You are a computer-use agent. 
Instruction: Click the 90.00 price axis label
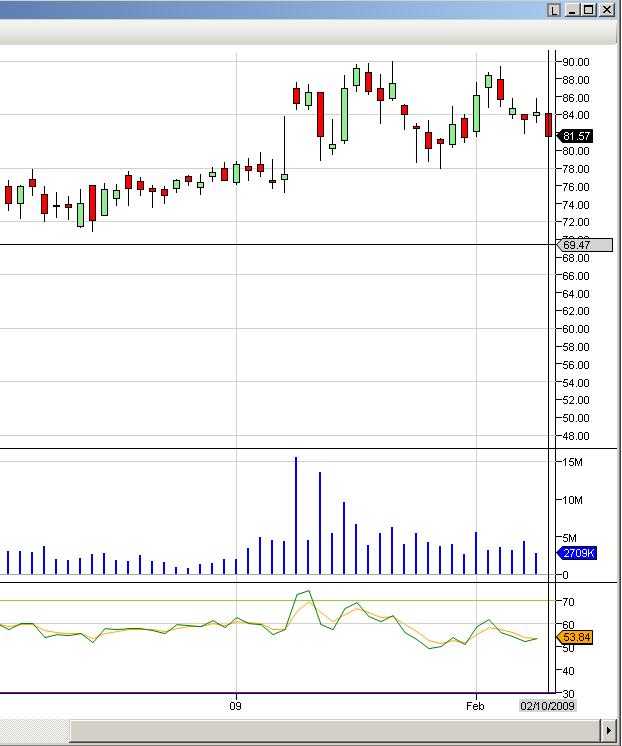point(576,62)
